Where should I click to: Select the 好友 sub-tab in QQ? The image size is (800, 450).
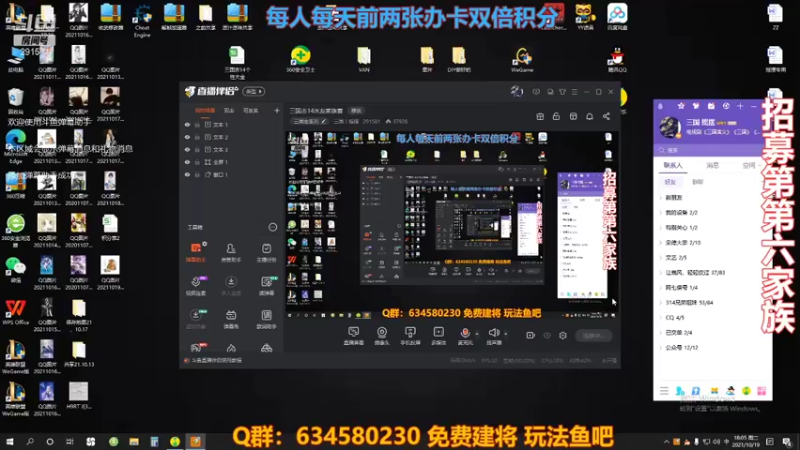[x=670, y=182]
